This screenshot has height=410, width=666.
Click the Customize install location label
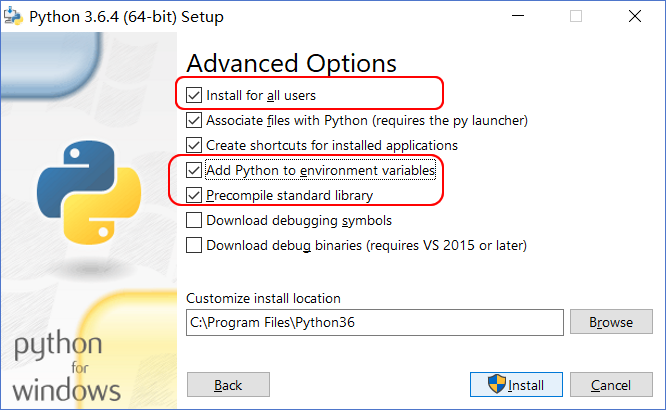coord(264,298)
